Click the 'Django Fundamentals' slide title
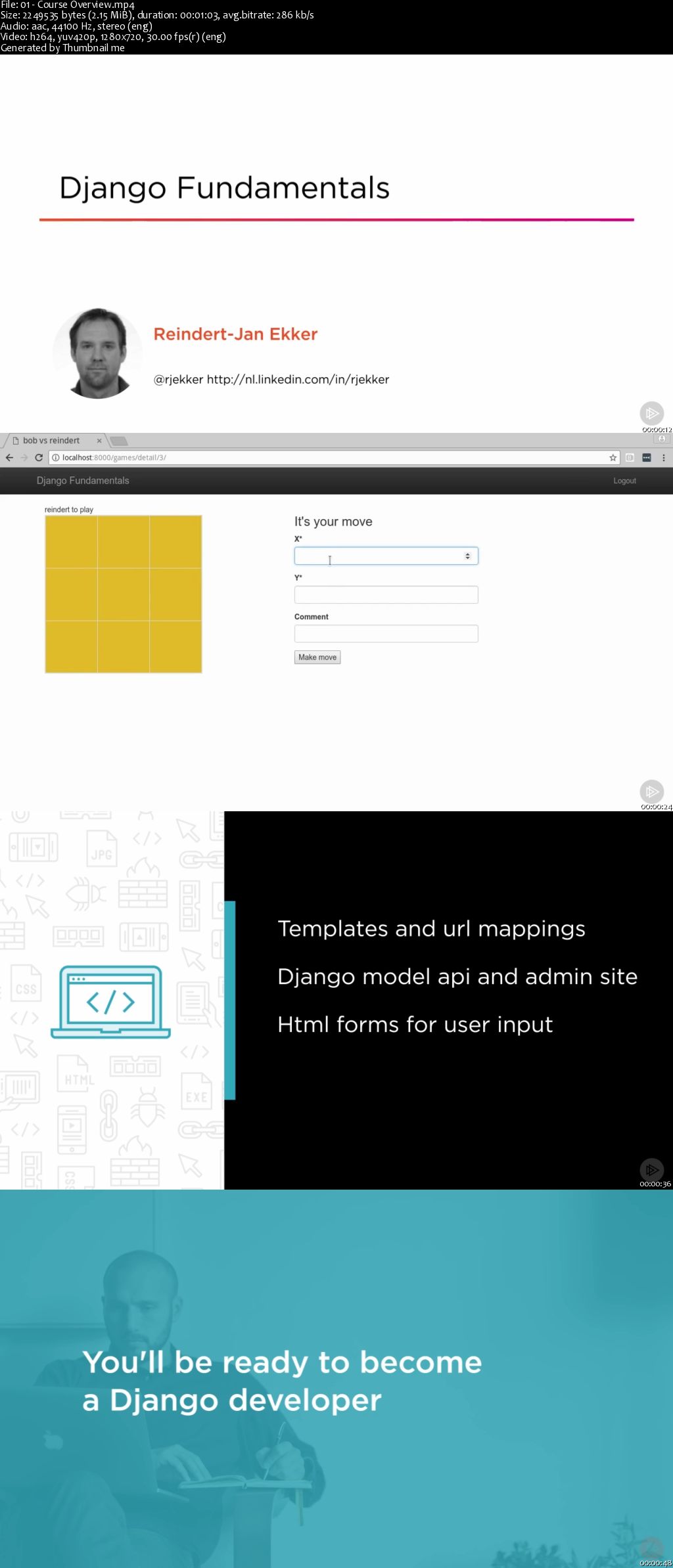Viewport: 673px width, 1568px height. (224, 189)
